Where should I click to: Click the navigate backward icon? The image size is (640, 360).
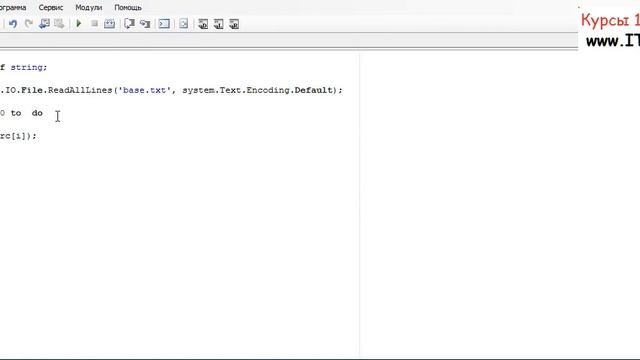pyautogui.click(x=44, y=24)
